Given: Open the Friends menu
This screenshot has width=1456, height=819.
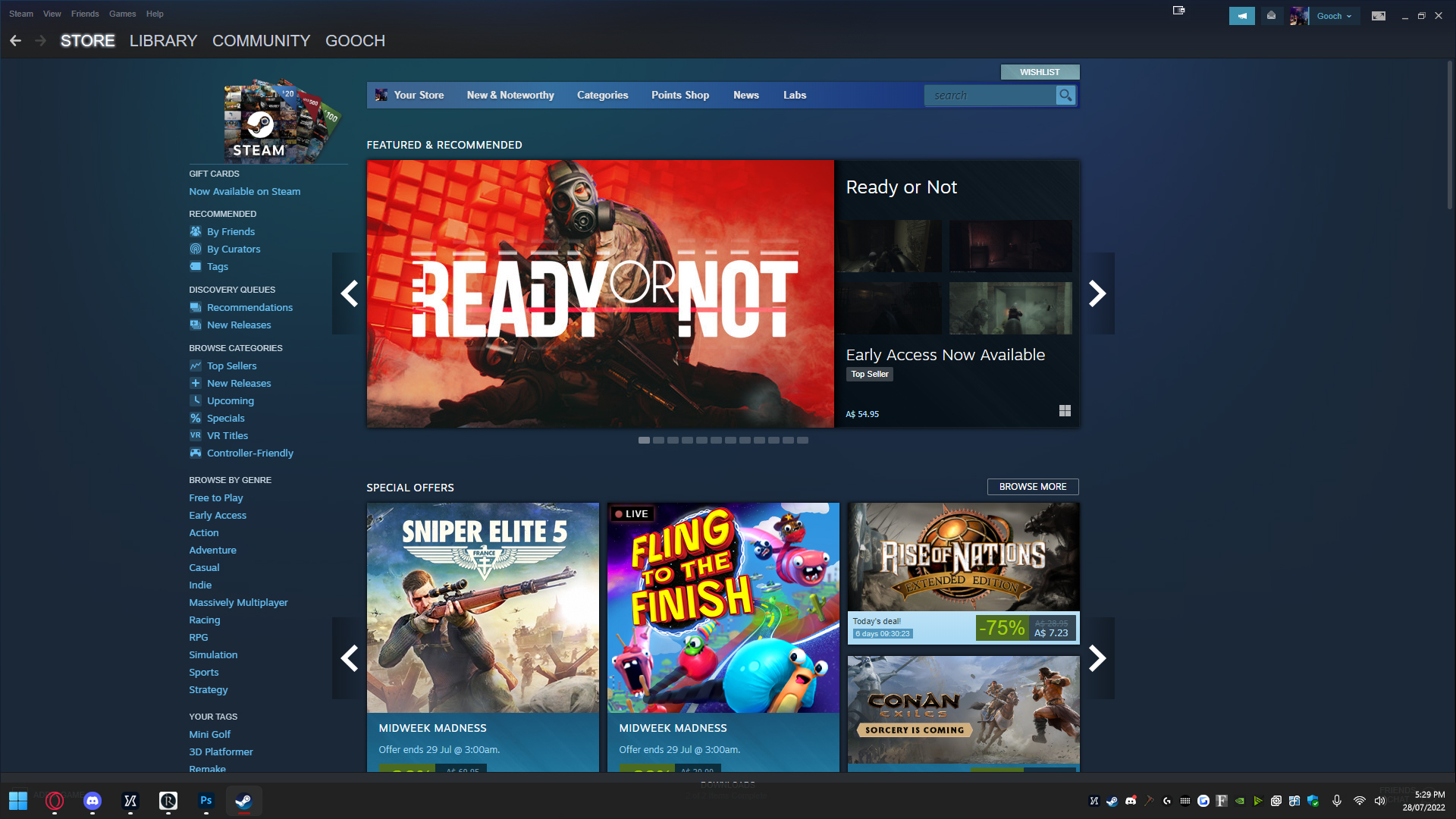Looking at the screenshot, I should tap(85, 14).
